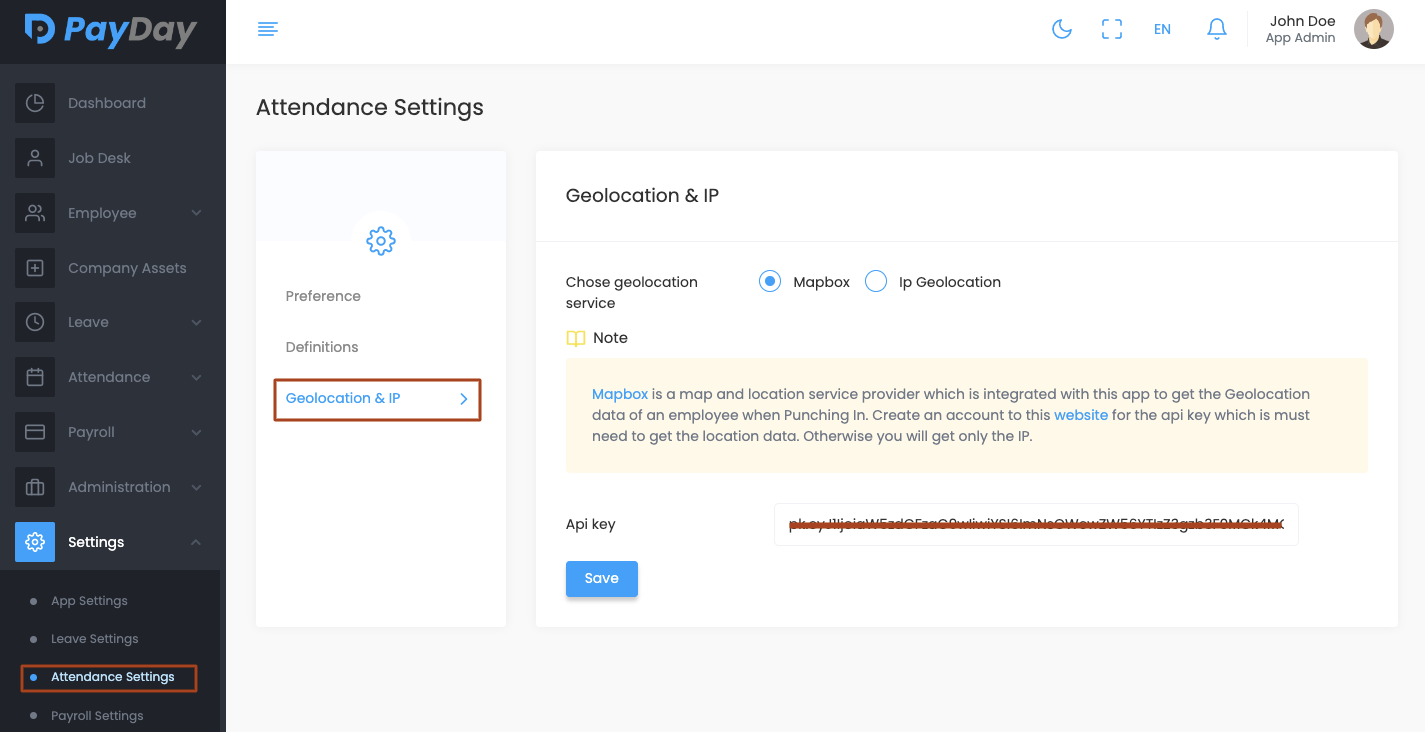Viewport: 1425px width, 732px height.
Task: Enter fullscreen mode using frame icon
Action: tap(1111, 29)
